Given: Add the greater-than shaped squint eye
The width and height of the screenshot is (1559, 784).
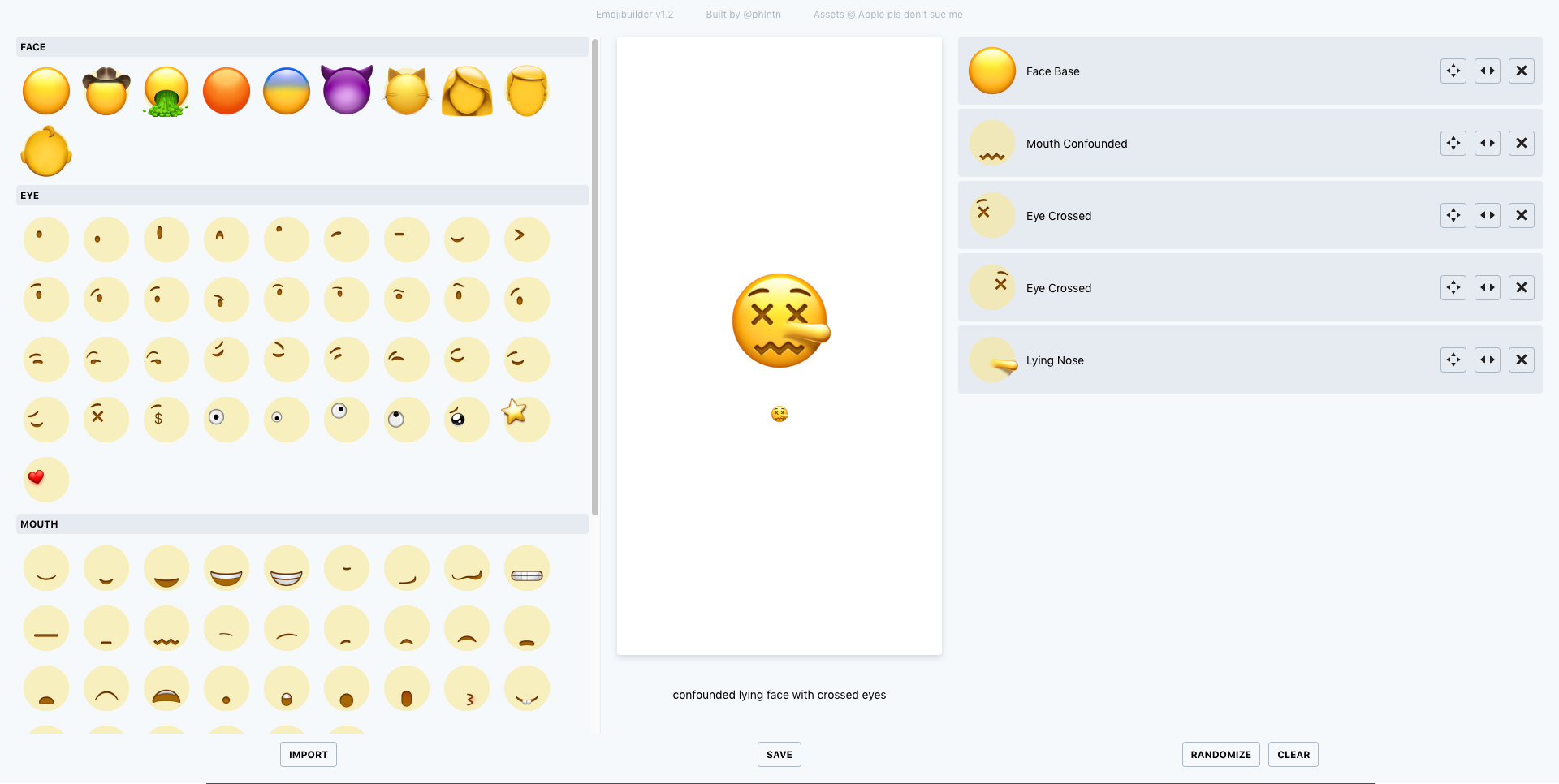Looking at the screenshot, I should 527,239.
